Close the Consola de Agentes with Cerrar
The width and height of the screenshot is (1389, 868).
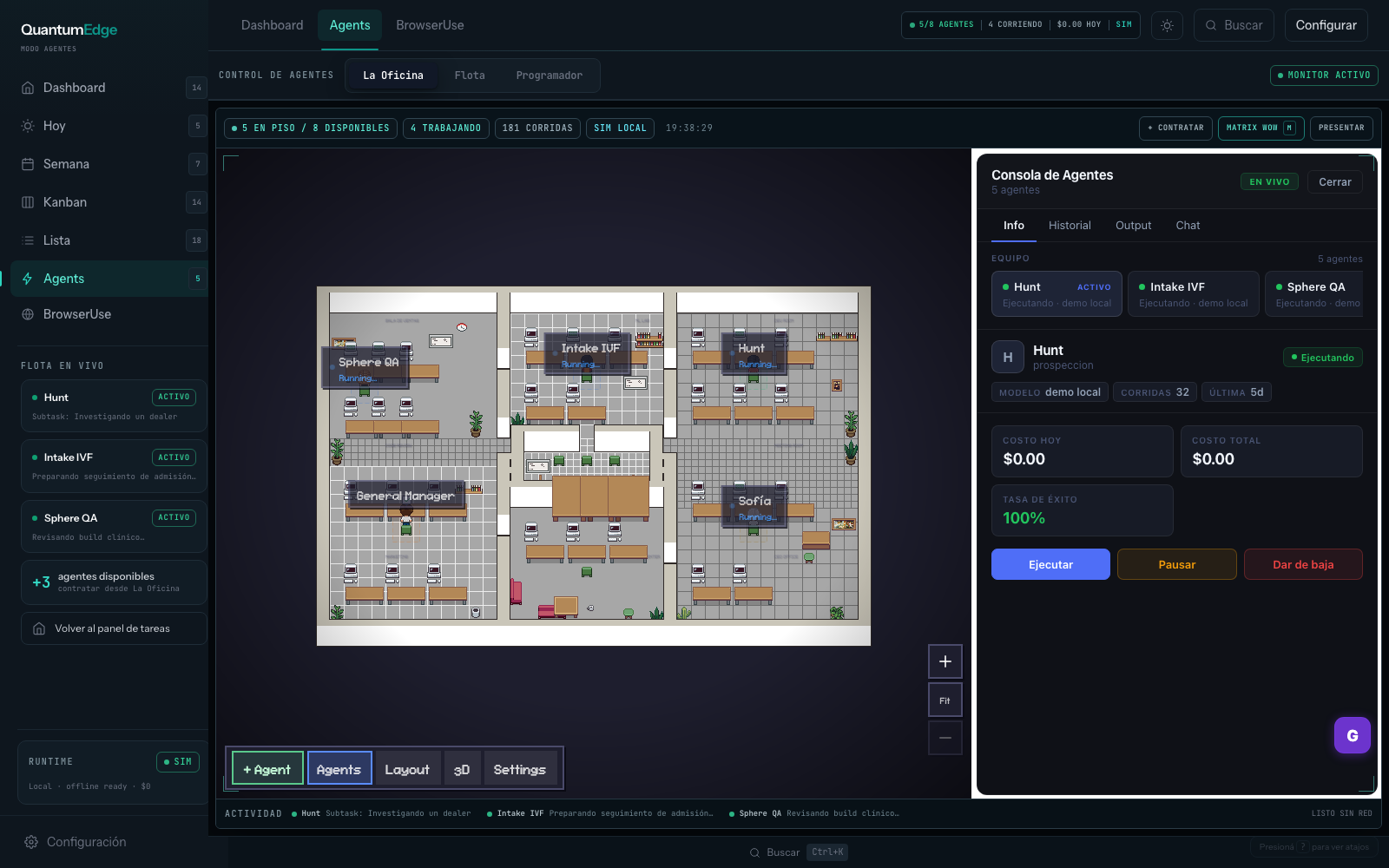click(1335, 182)
